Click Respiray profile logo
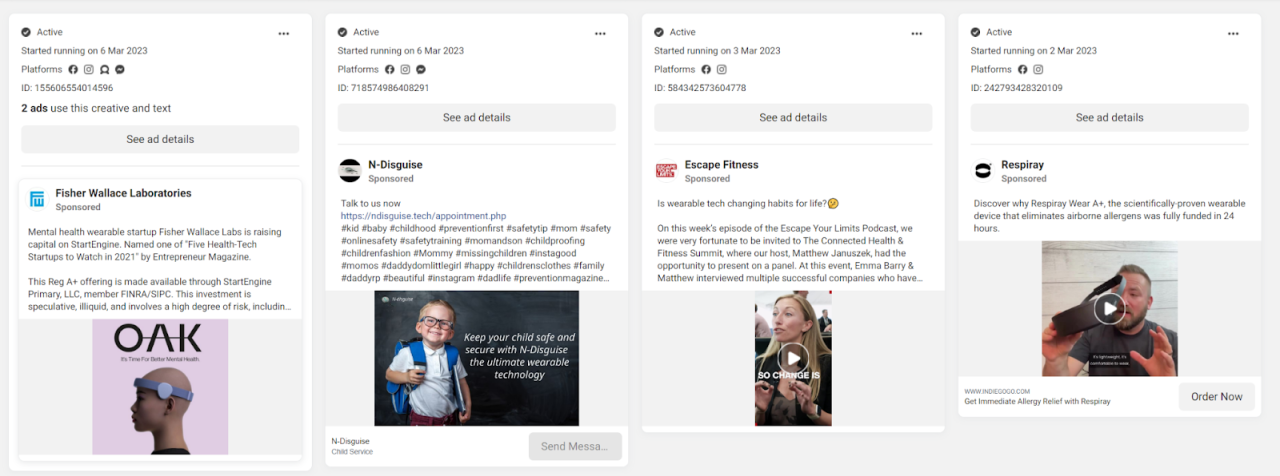 point(983,171)
